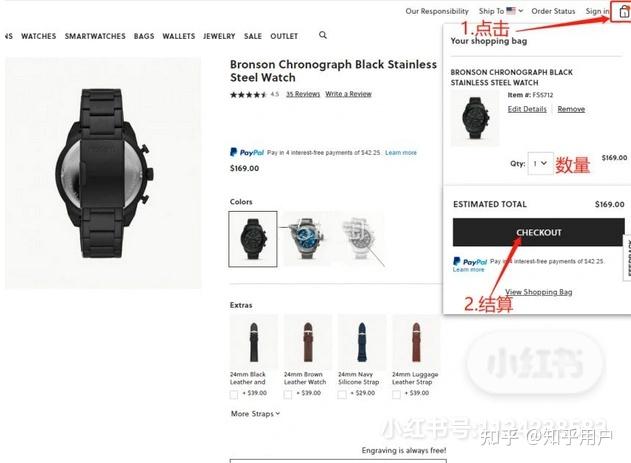The width and height of the screenshot is (631, 463).
Task: Open the JEWELRY menu
Action: click(x=219, y=36)
